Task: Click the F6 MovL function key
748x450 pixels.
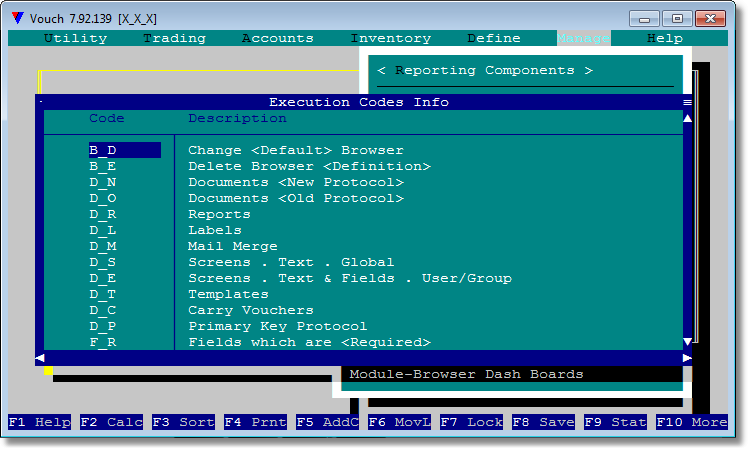Action: tap(399, 422)
